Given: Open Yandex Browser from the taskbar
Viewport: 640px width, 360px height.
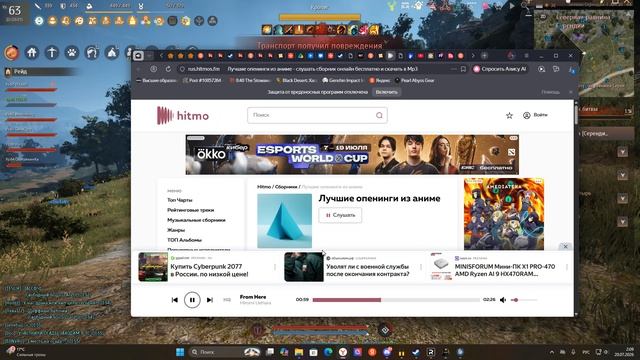Looking at the screenshot, I should click(343, 352).
